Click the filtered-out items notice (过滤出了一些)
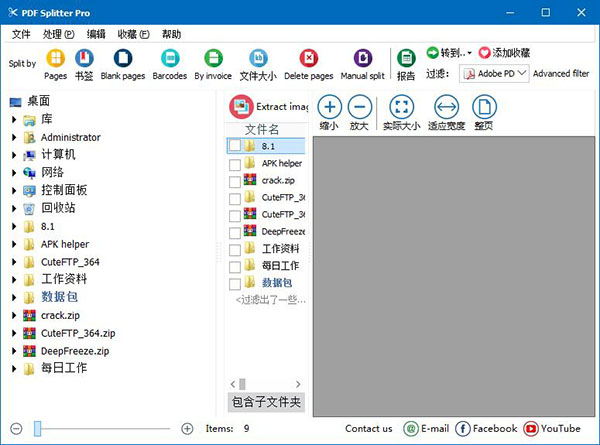 (271, 300)
